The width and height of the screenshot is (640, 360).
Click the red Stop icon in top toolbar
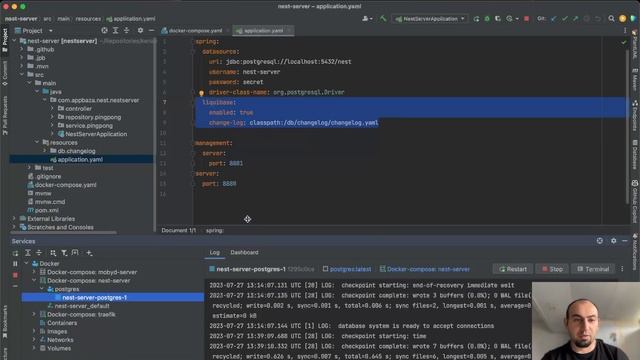527,19
